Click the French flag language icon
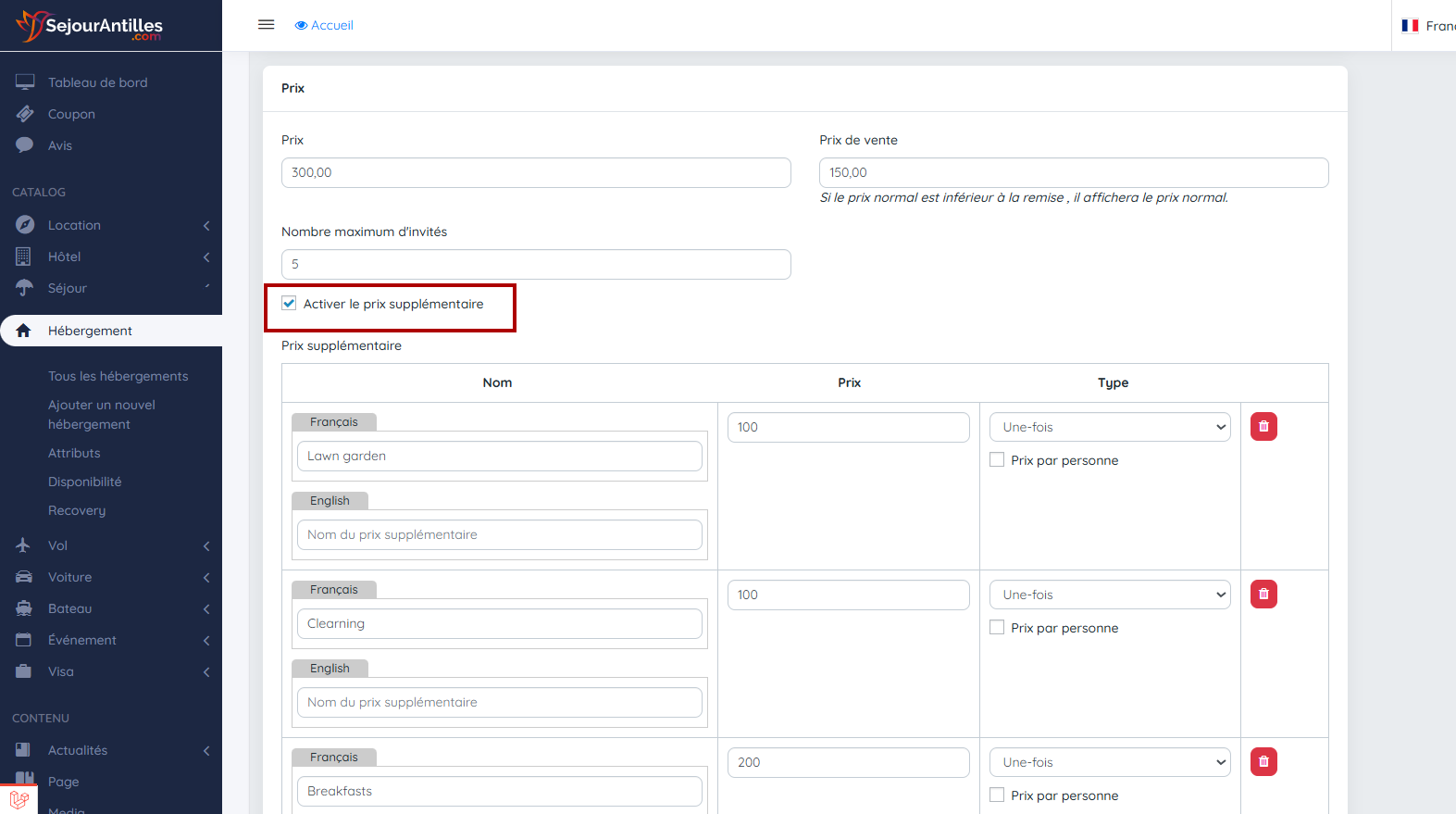 (x=1410, y=26)
